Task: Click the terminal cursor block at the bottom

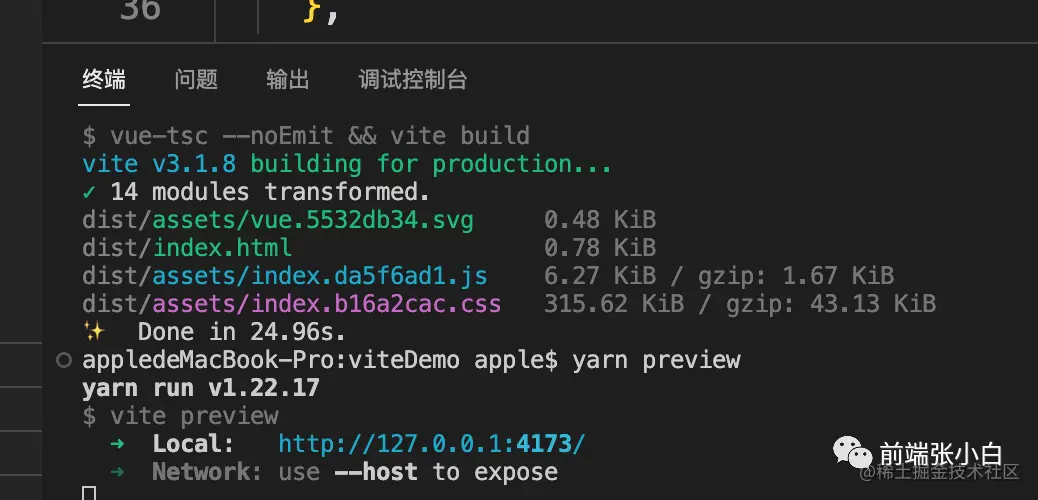Action: [x=89, y=493]
